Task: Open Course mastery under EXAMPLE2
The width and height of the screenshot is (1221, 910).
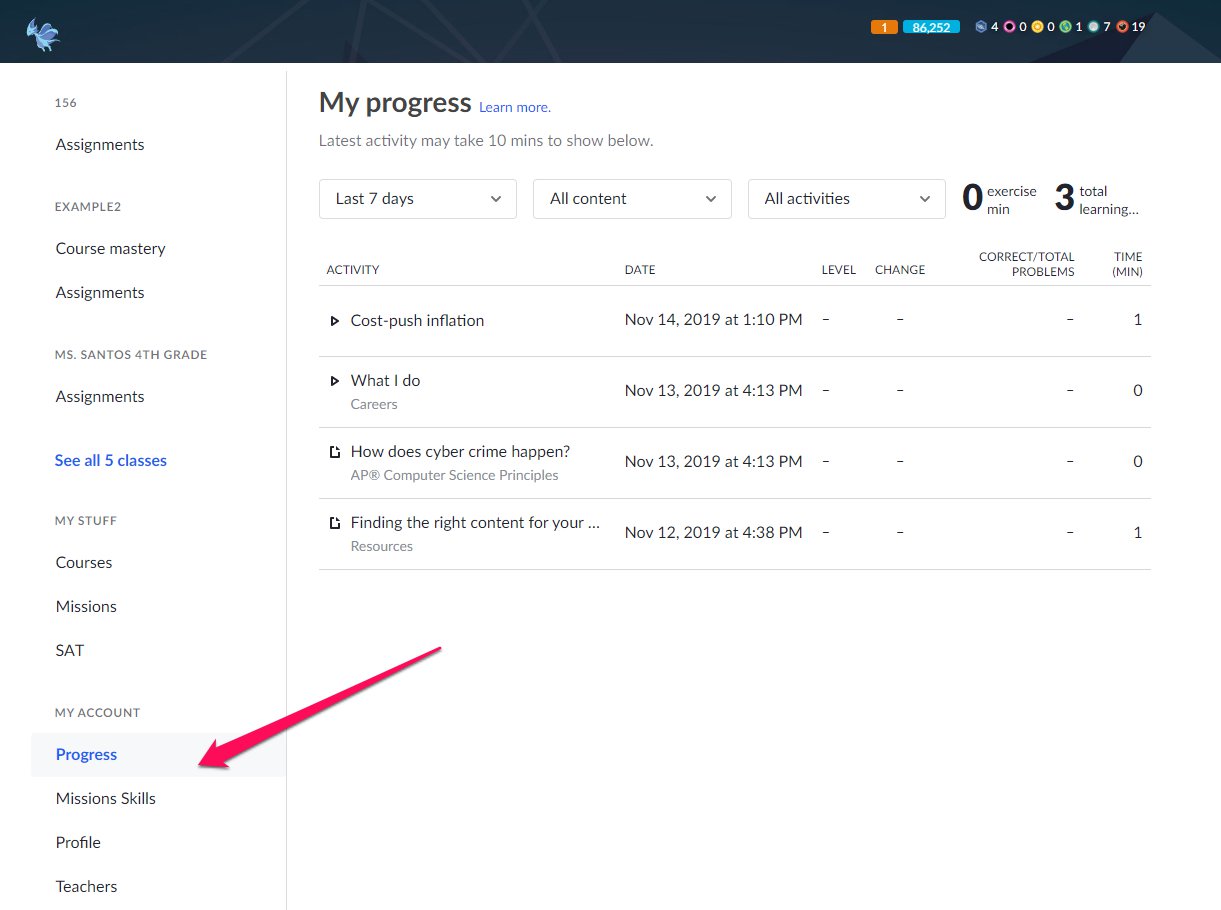Action: [x=111, y=249]
